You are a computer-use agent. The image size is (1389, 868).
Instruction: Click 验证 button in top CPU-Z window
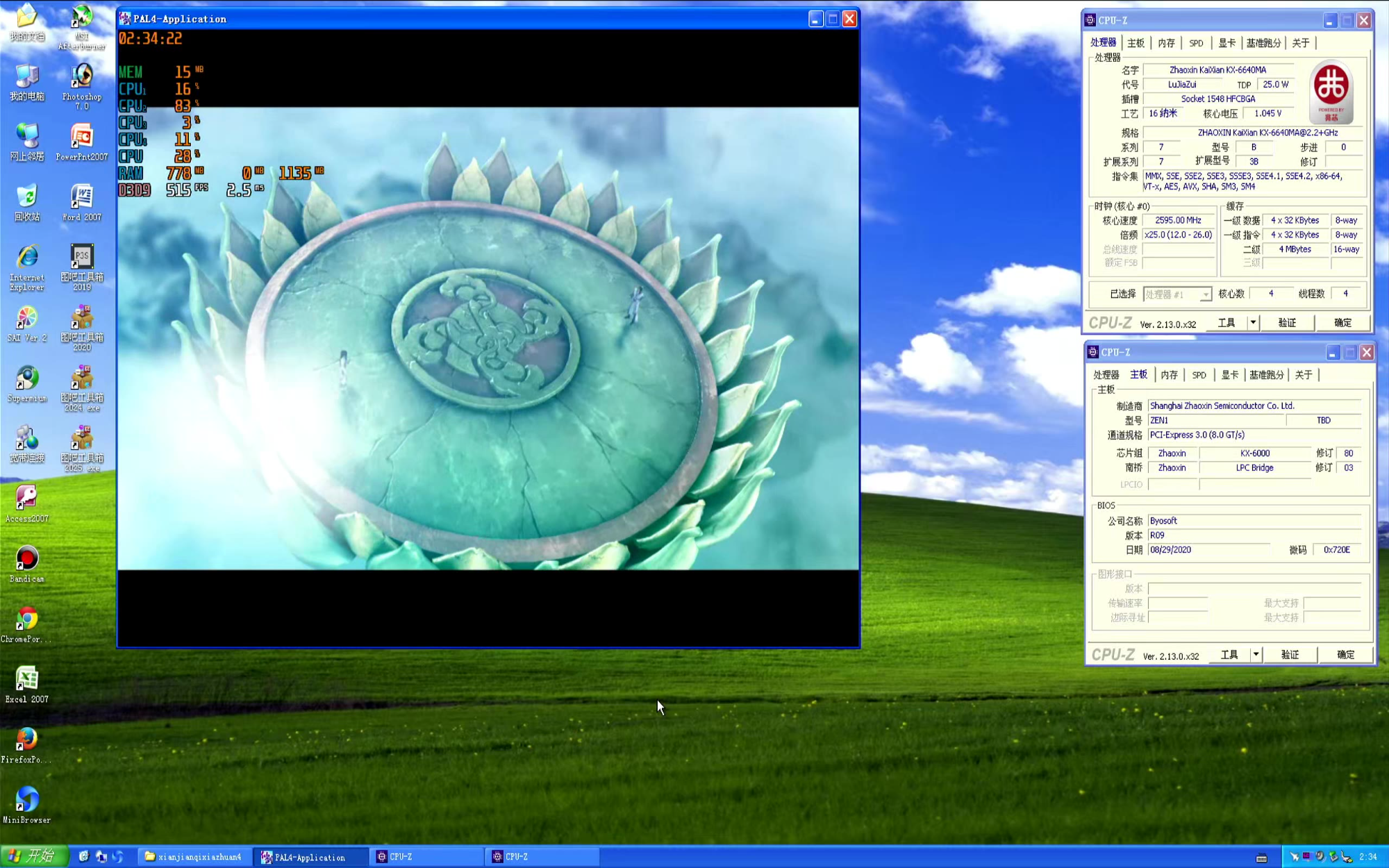click(1287, 322)
